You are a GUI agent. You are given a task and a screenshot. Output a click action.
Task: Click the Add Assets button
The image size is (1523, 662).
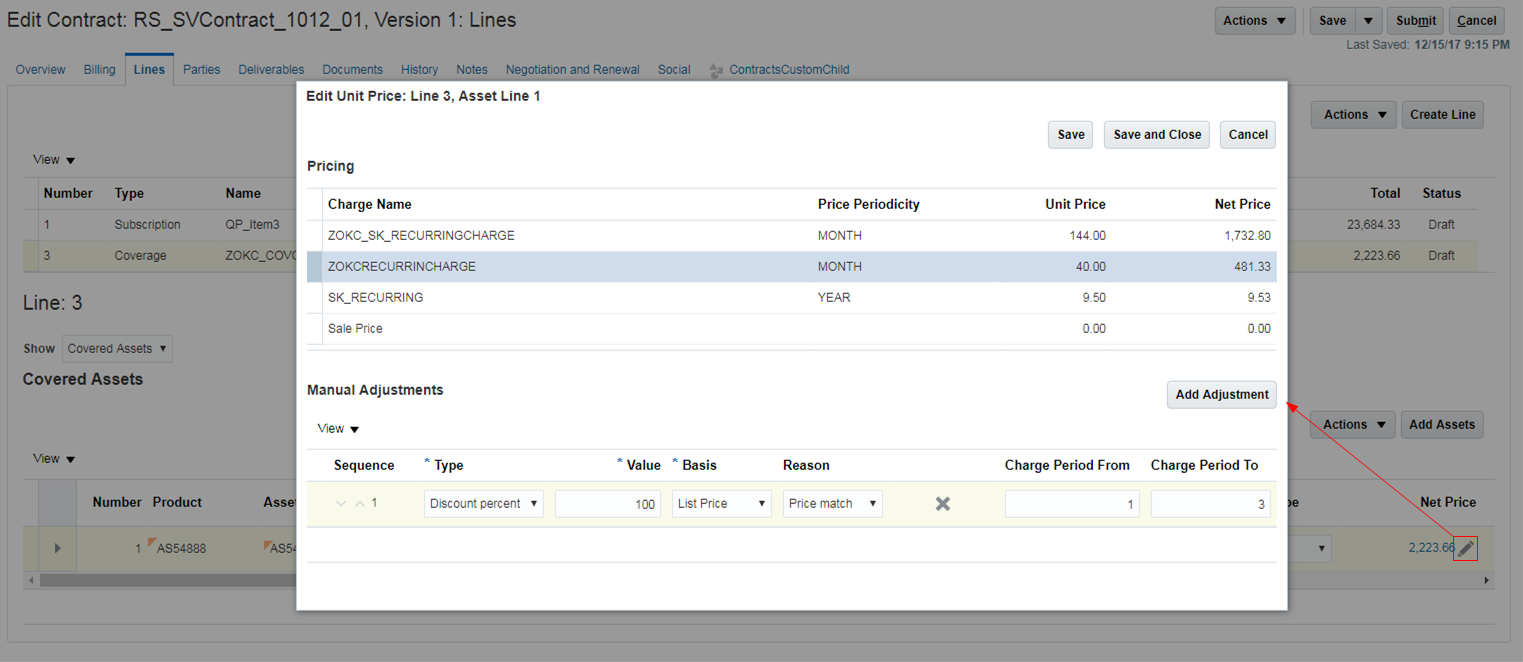(1442, 425)
